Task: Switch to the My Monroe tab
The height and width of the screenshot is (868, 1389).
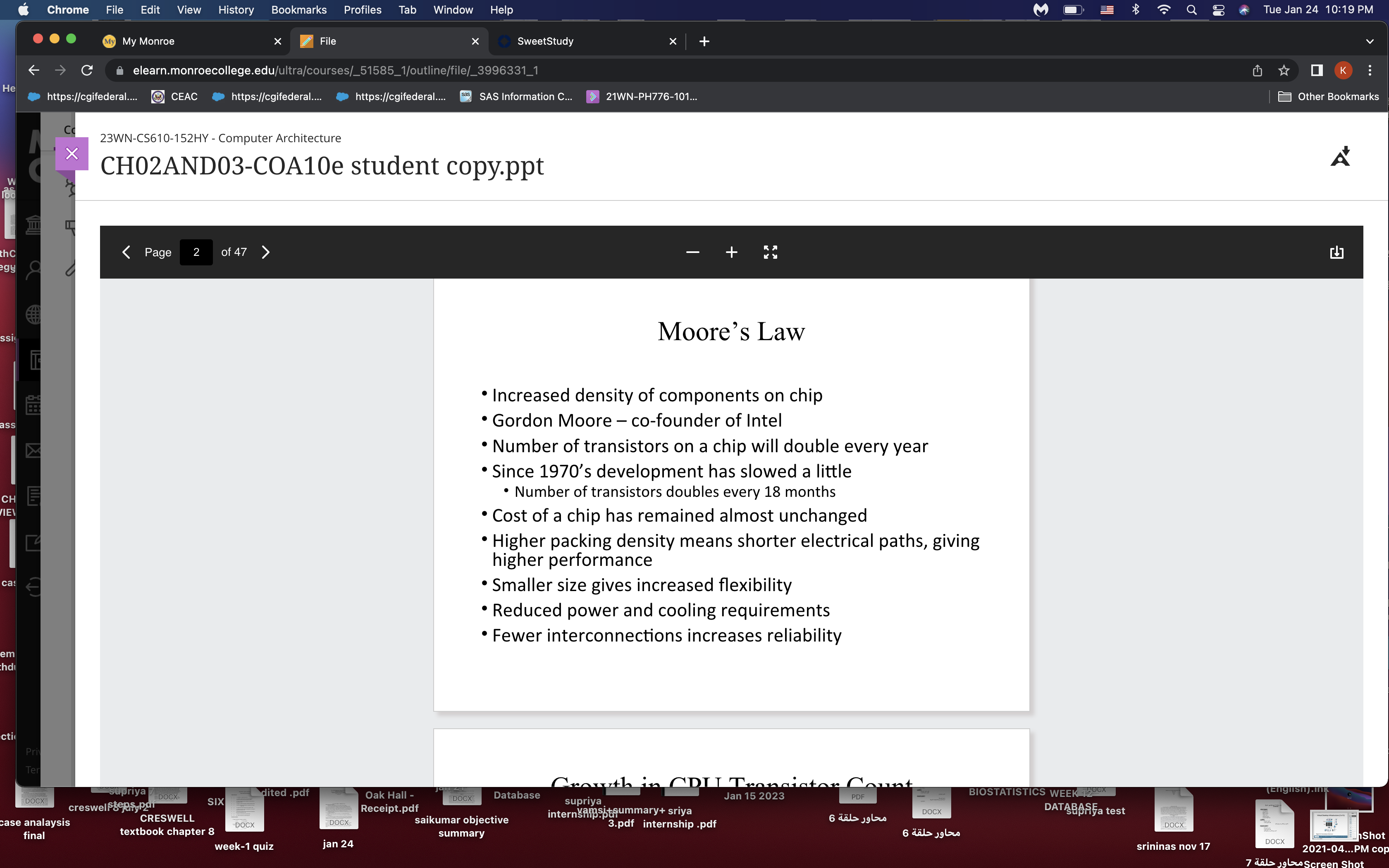Action: click(x=192, y=41)
